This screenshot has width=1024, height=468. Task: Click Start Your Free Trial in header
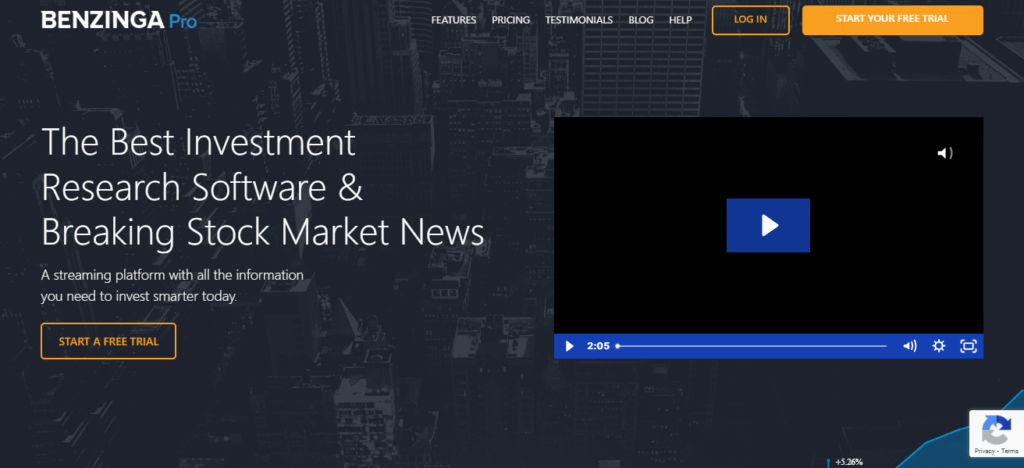(x=892, y=20)
